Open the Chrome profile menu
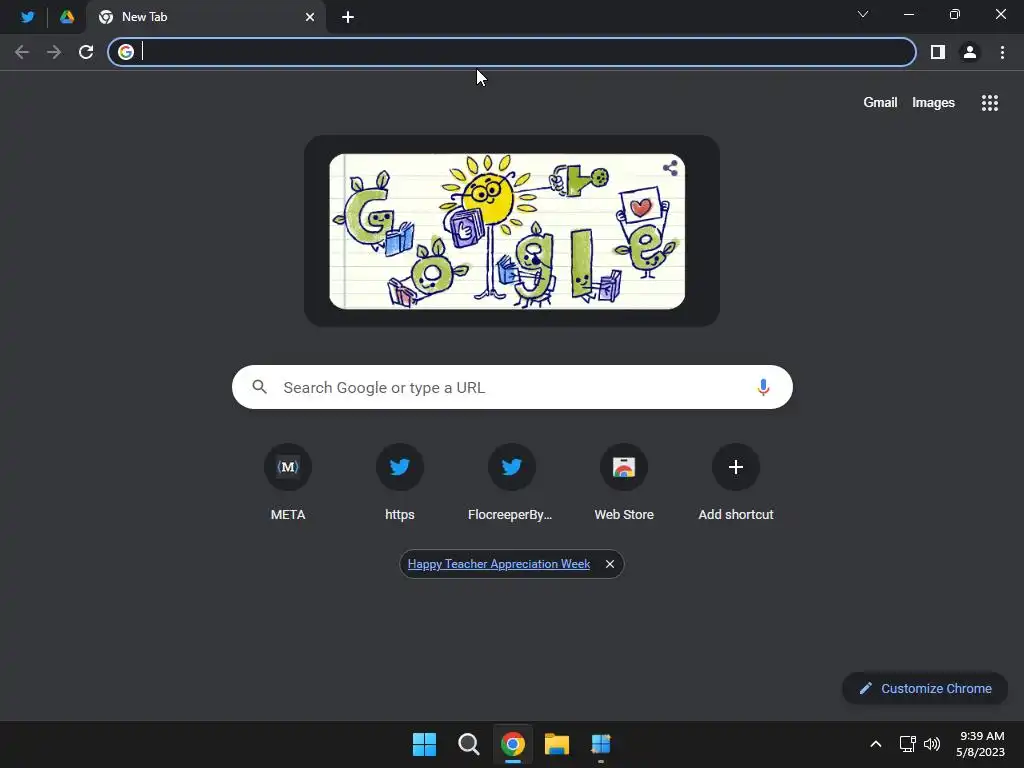The image size is (1024, 768). pyautogui.click(x=970, y=52)
